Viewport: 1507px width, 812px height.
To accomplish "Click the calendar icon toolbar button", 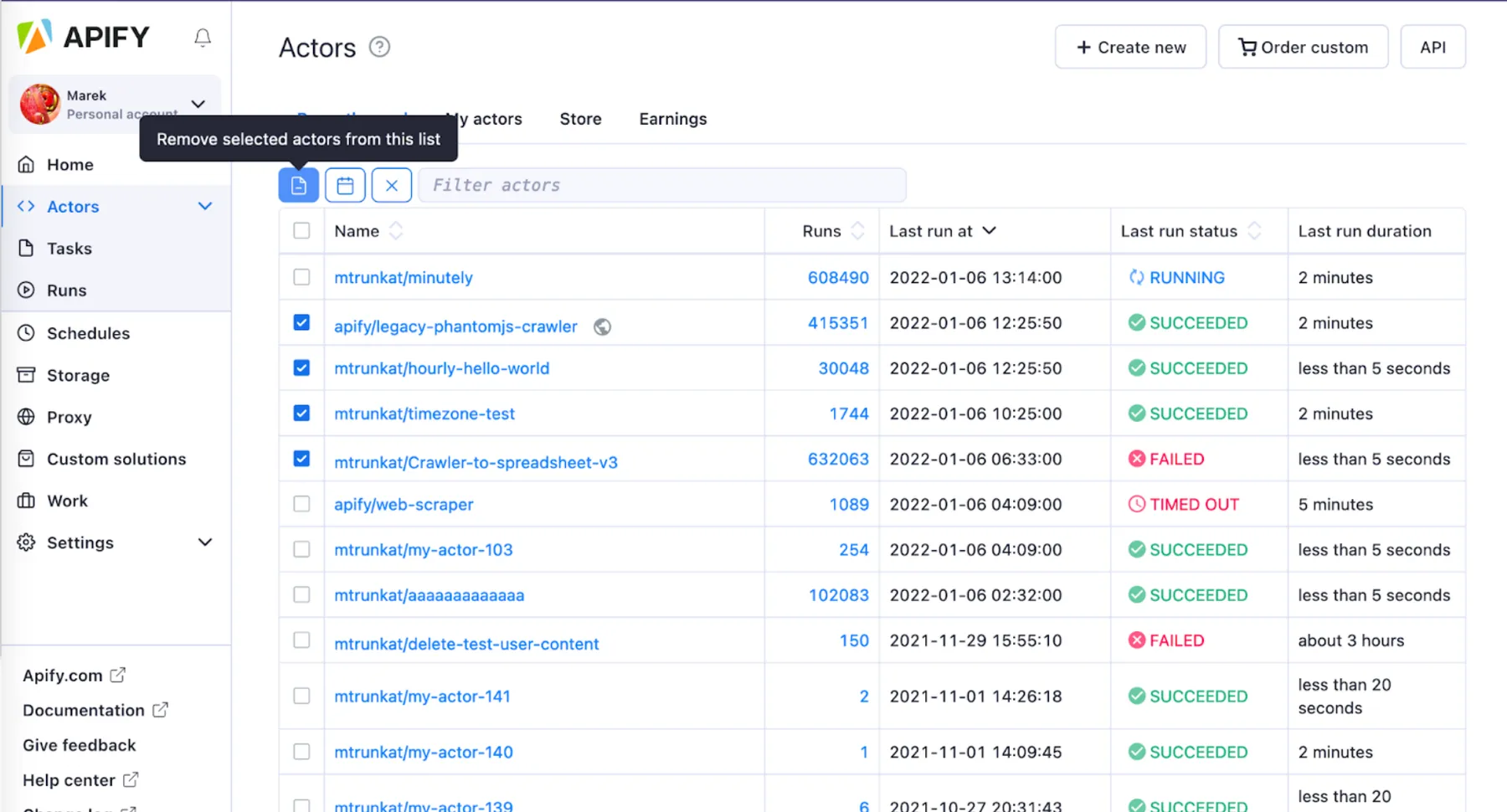I will (x=345, y=185).
